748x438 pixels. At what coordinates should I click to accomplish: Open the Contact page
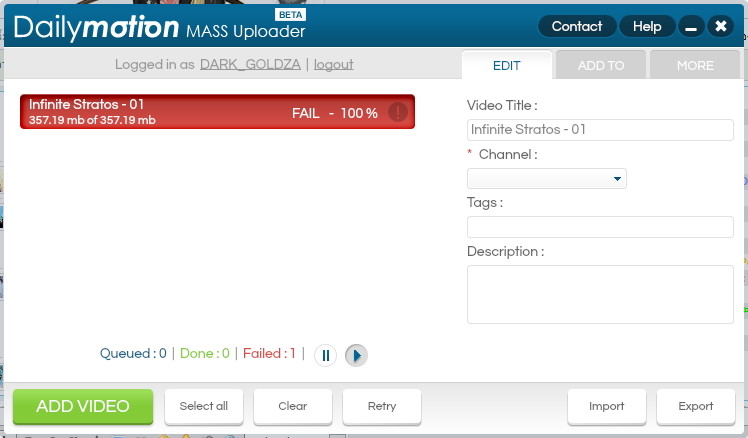coord(577,26)
